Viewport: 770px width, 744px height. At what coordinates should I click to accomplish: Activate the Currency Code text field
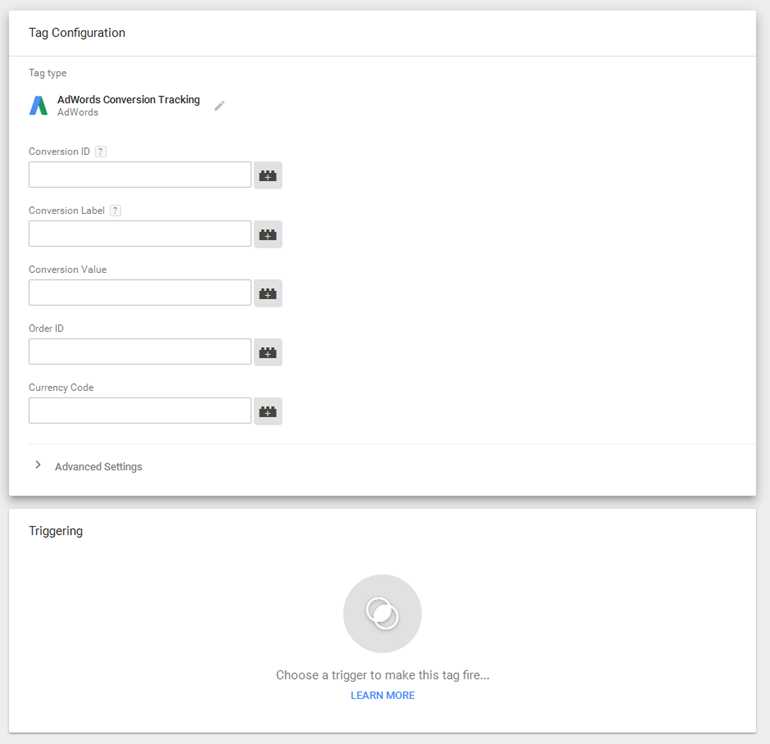[x=140, y=411]
